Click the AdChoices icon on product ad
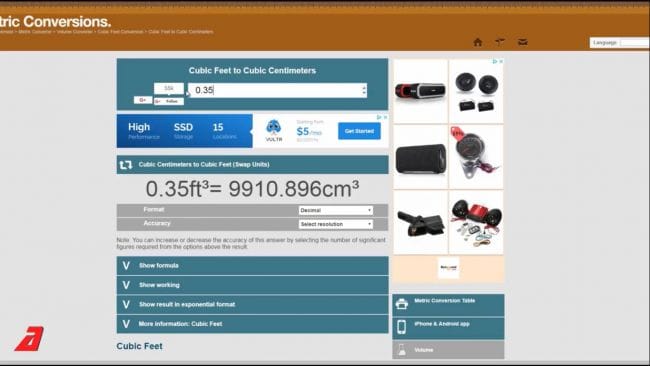 495,61
